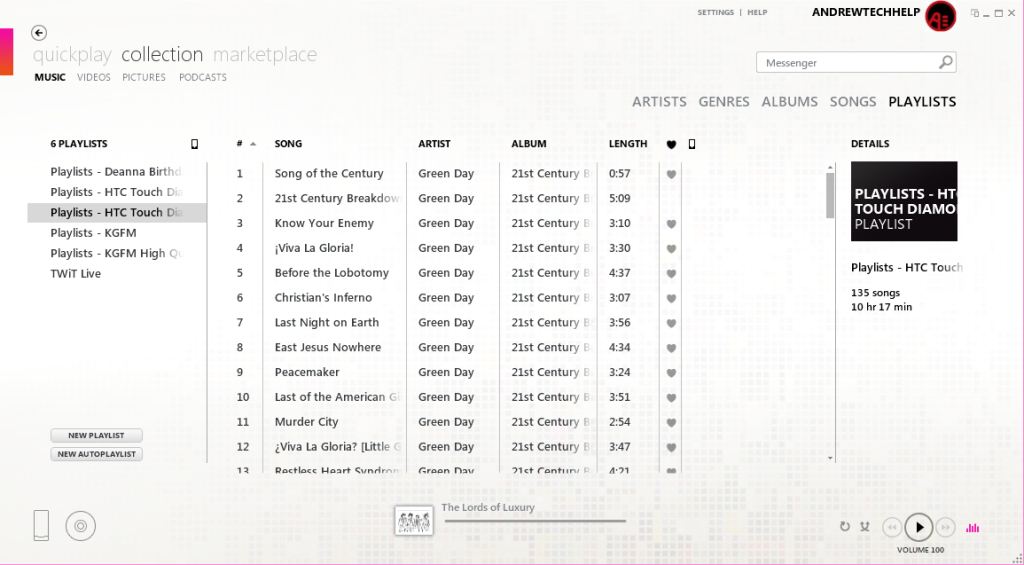Click the playlist cover art in Details
Image resolution: width=1024 pixels, height=565 pixels.
tap(904, 201)
